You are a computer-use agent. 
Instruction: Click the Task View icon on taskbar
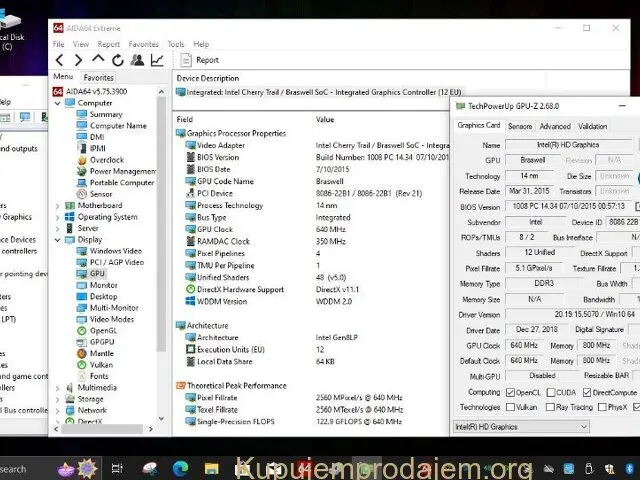click(117, 467)
